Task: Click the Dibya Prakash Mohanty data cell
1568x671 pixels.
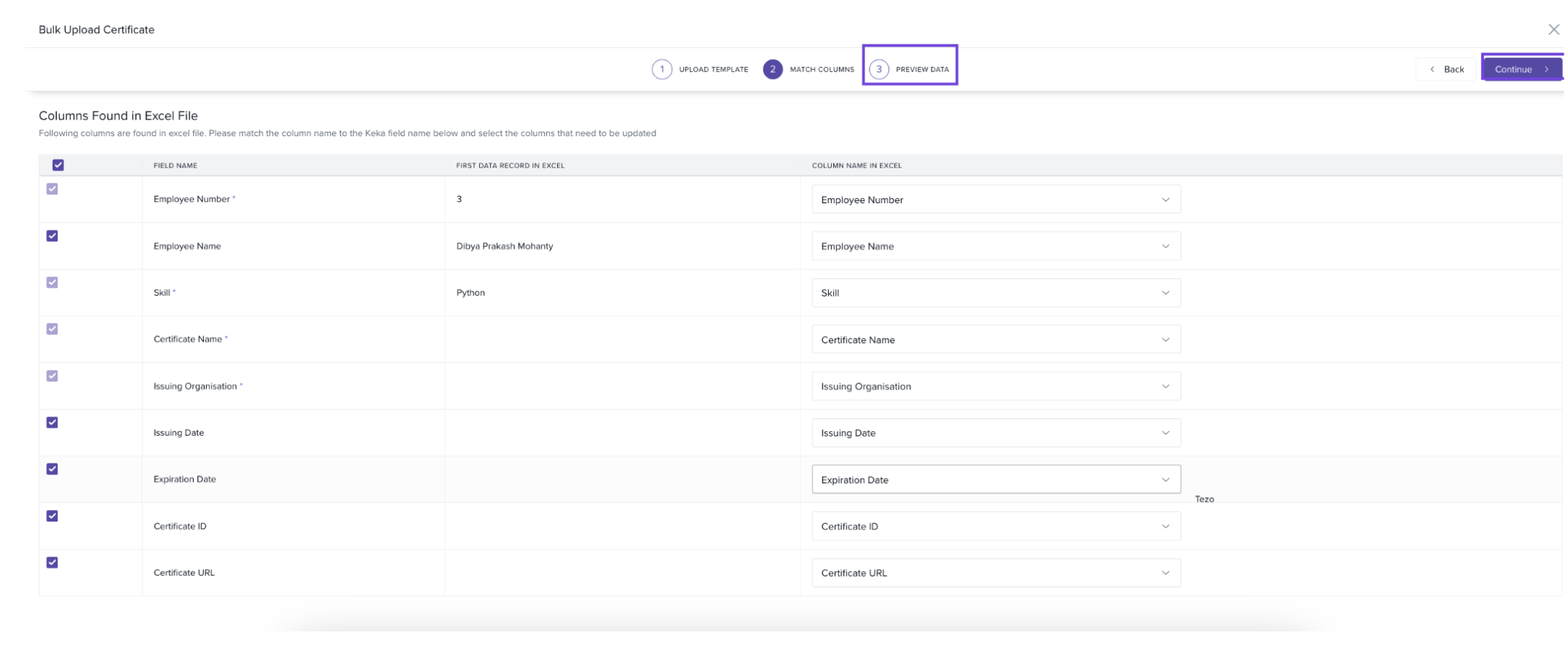Action: (505, 246)
